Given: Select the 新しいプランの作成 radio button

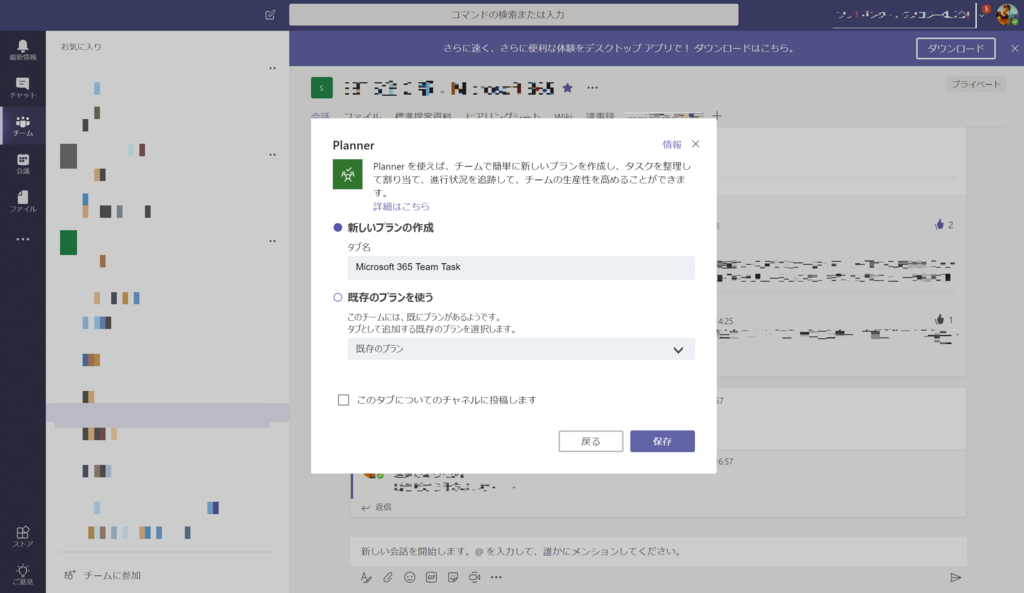Looking at the screenshot, I should click(x=338, y=227).
